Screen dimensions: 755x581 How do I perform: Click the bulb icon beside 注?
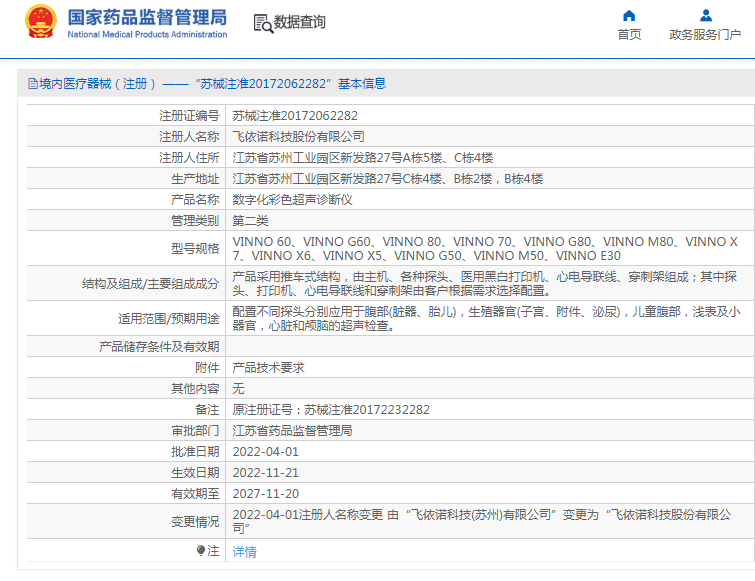point(201,550)
